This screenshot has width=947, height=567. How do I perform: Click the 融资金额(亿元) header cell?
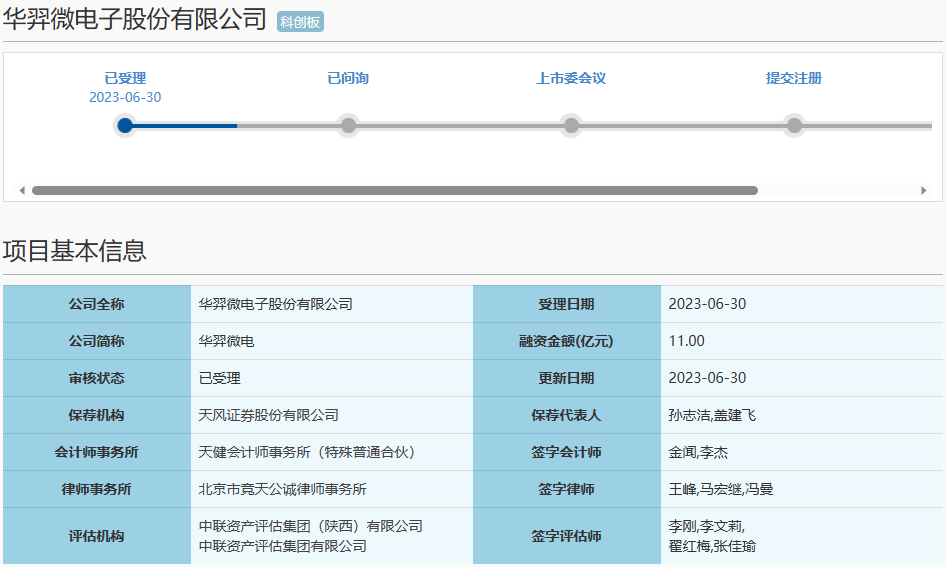567,341
